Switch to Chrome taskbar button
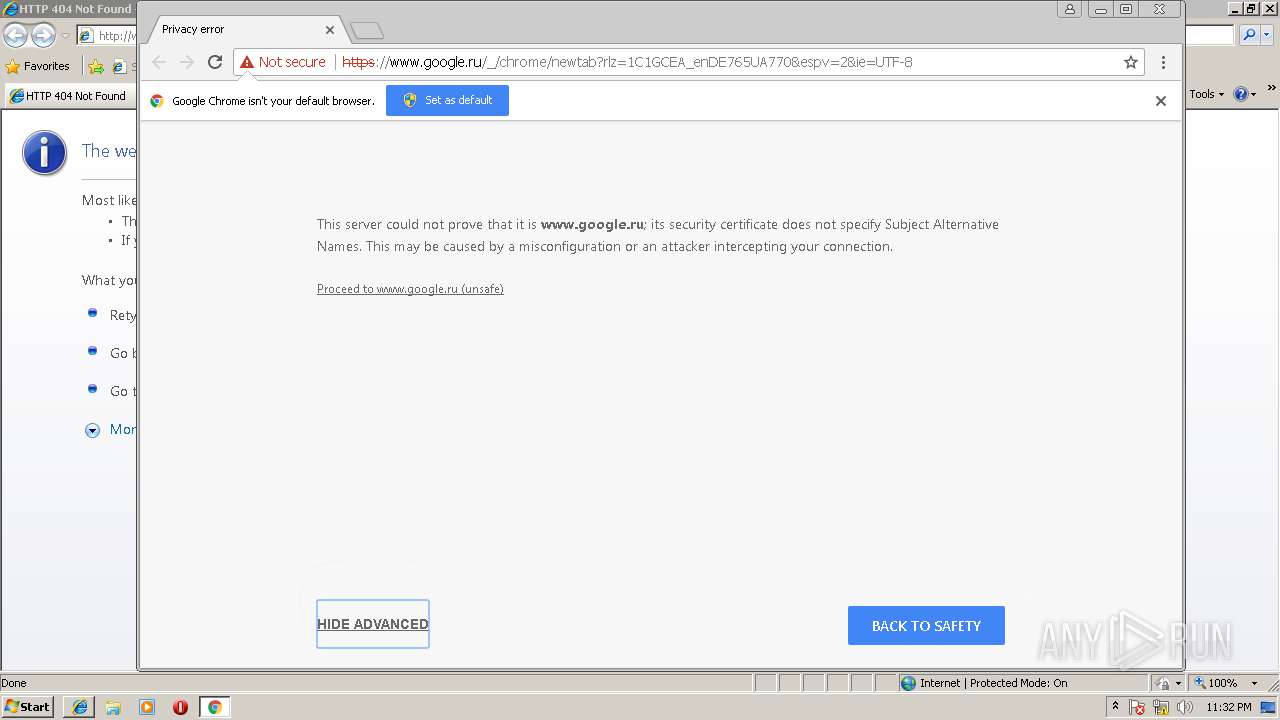Screen dimensions: 1280x720 tap(214, 707)
